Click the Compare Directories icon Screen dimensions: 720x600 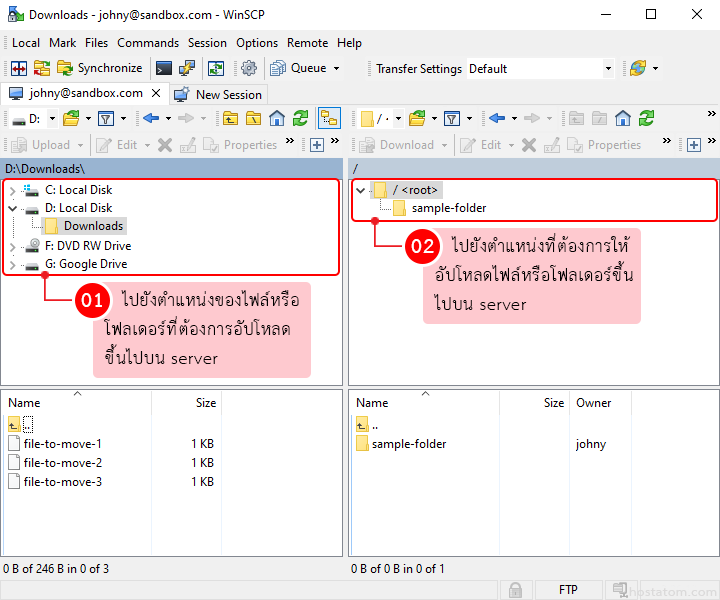(19, 69)
